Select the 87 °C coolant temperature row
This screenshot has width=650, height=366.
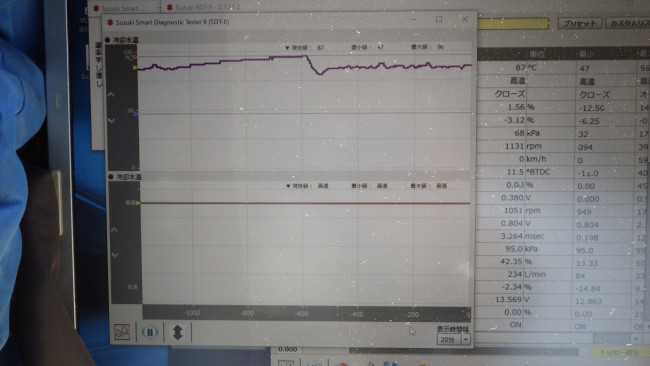pos(563,68)
